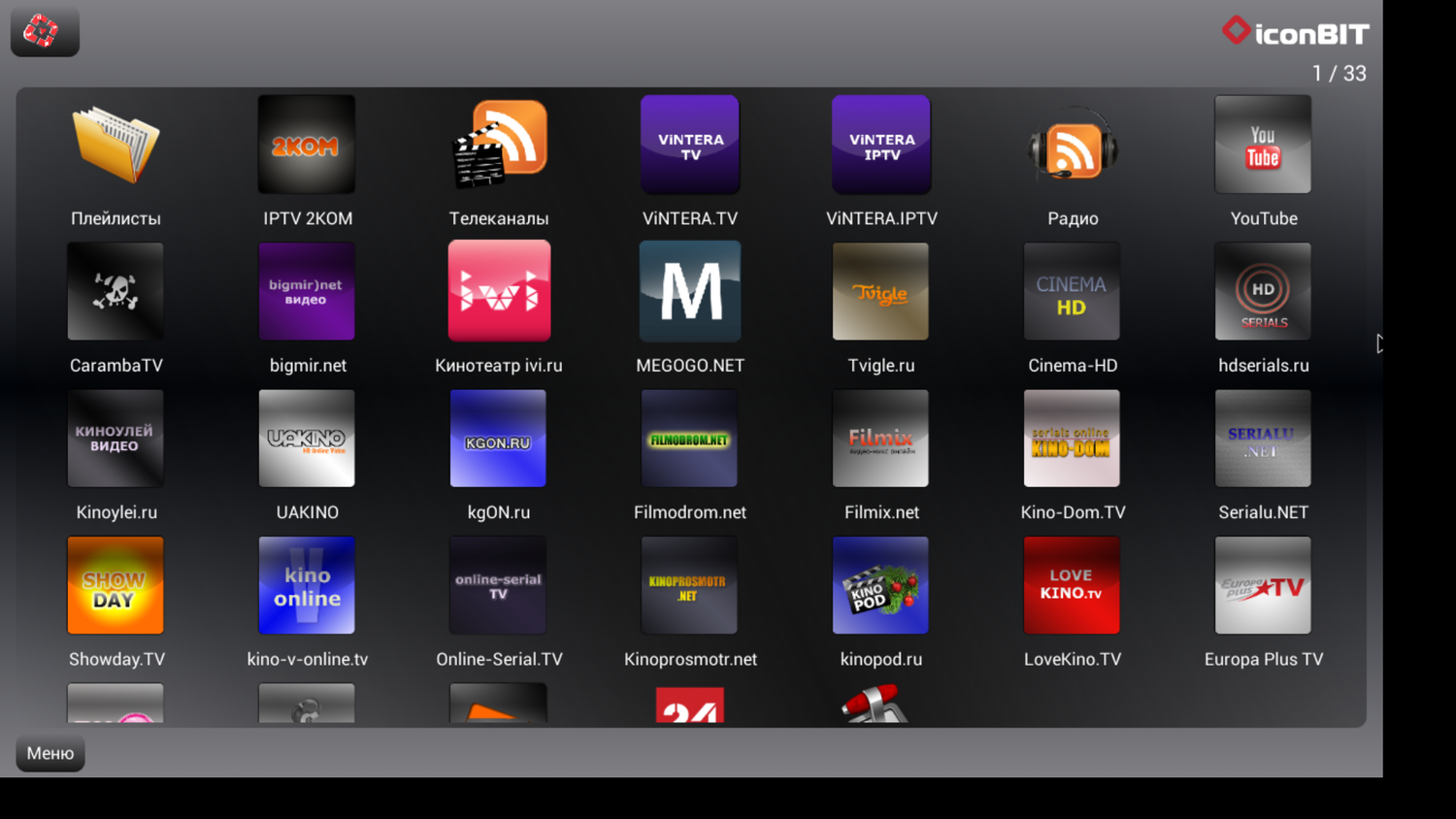The height and width of the screenshot is (819, 1456).
Task: Open the partially visible red 24 icon
Action: click(690, 705)
